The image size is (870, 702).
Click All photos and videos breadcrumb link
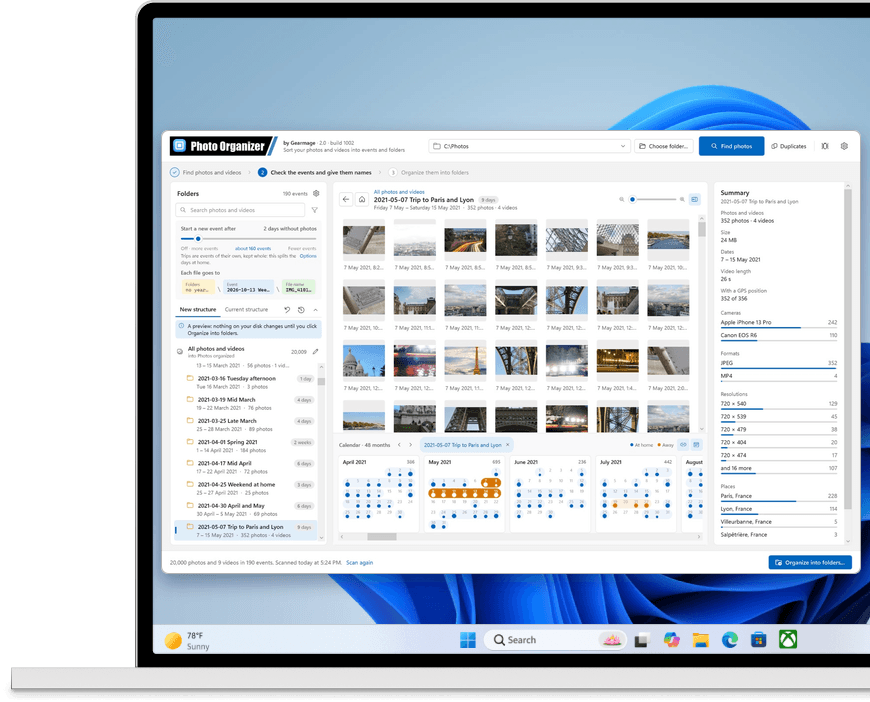point(399,192)
